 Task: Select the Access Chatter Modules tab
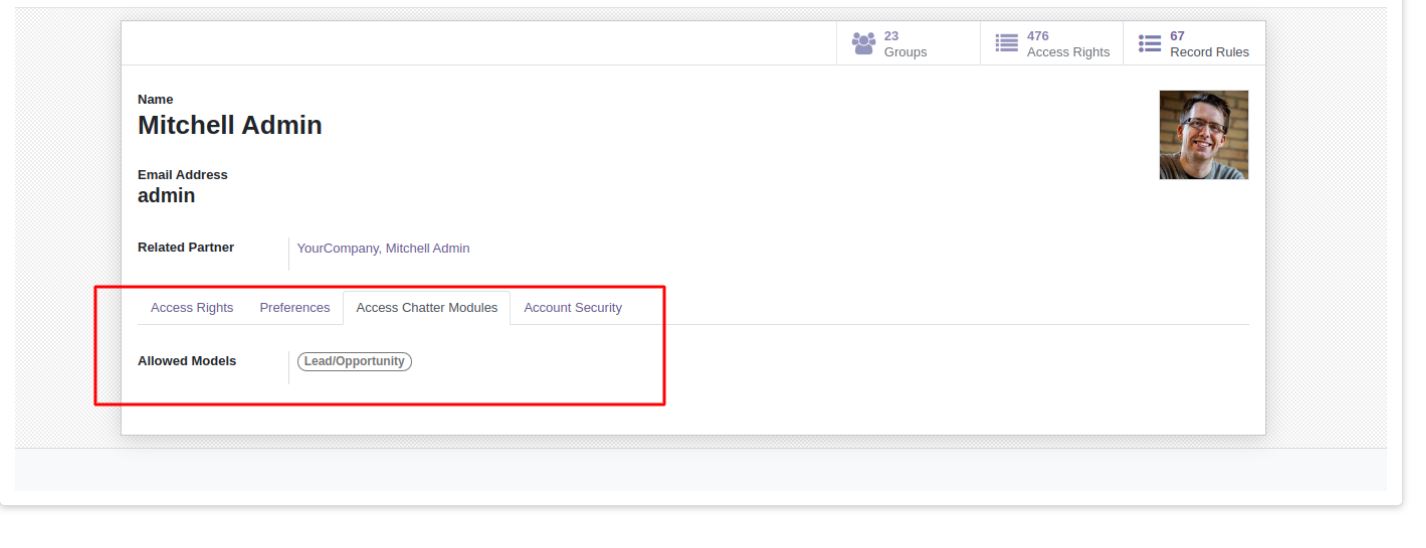tap(427, 308)
